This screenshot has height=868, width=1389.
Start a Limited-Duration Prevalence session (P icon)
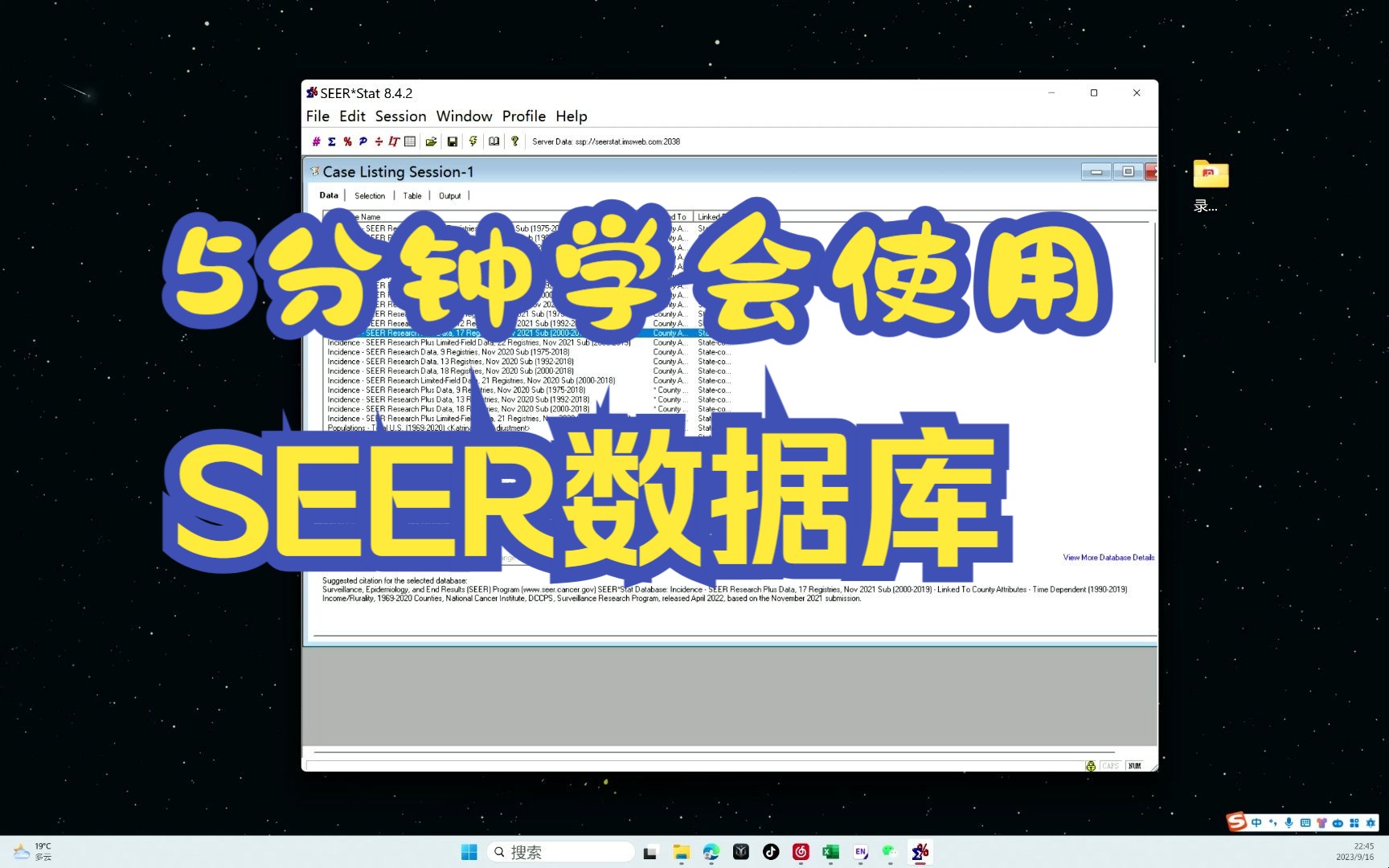pyautogui.click(x=363, y=141)
